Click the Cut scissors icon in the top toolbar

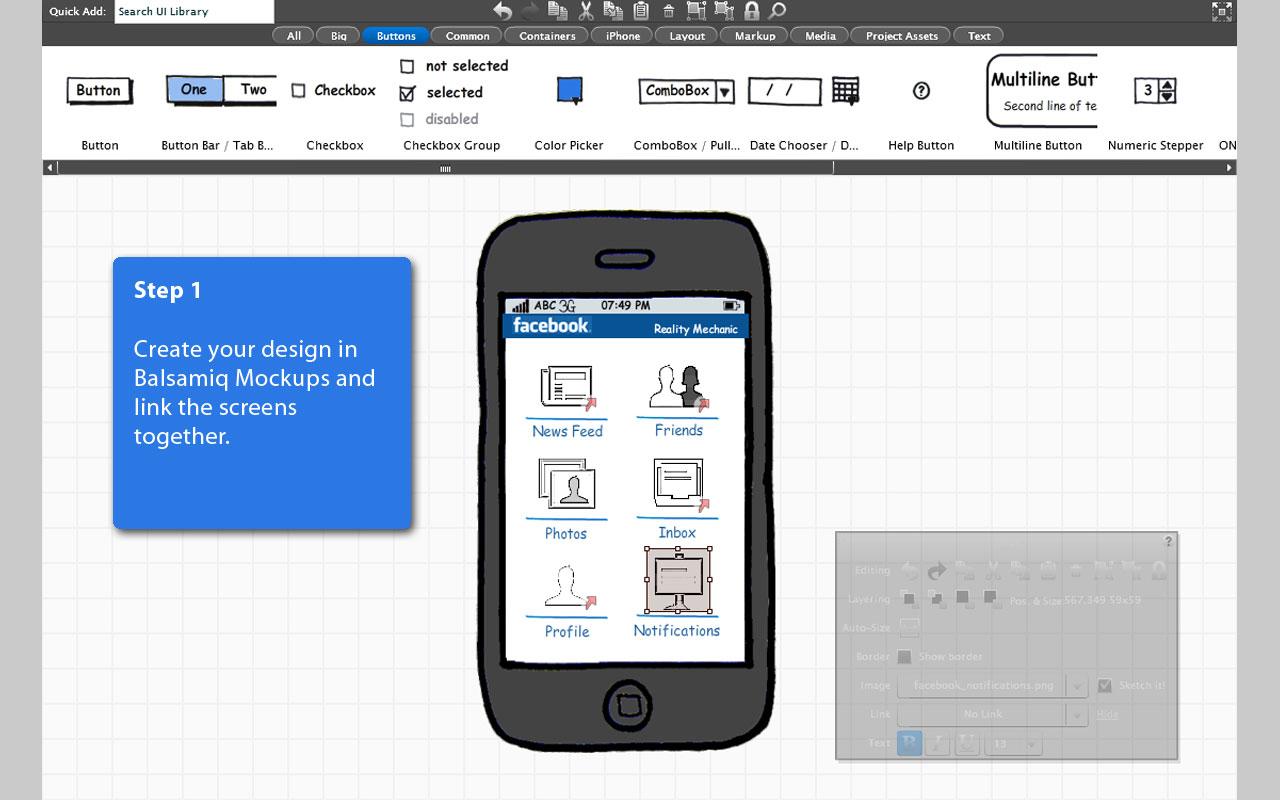586,11
